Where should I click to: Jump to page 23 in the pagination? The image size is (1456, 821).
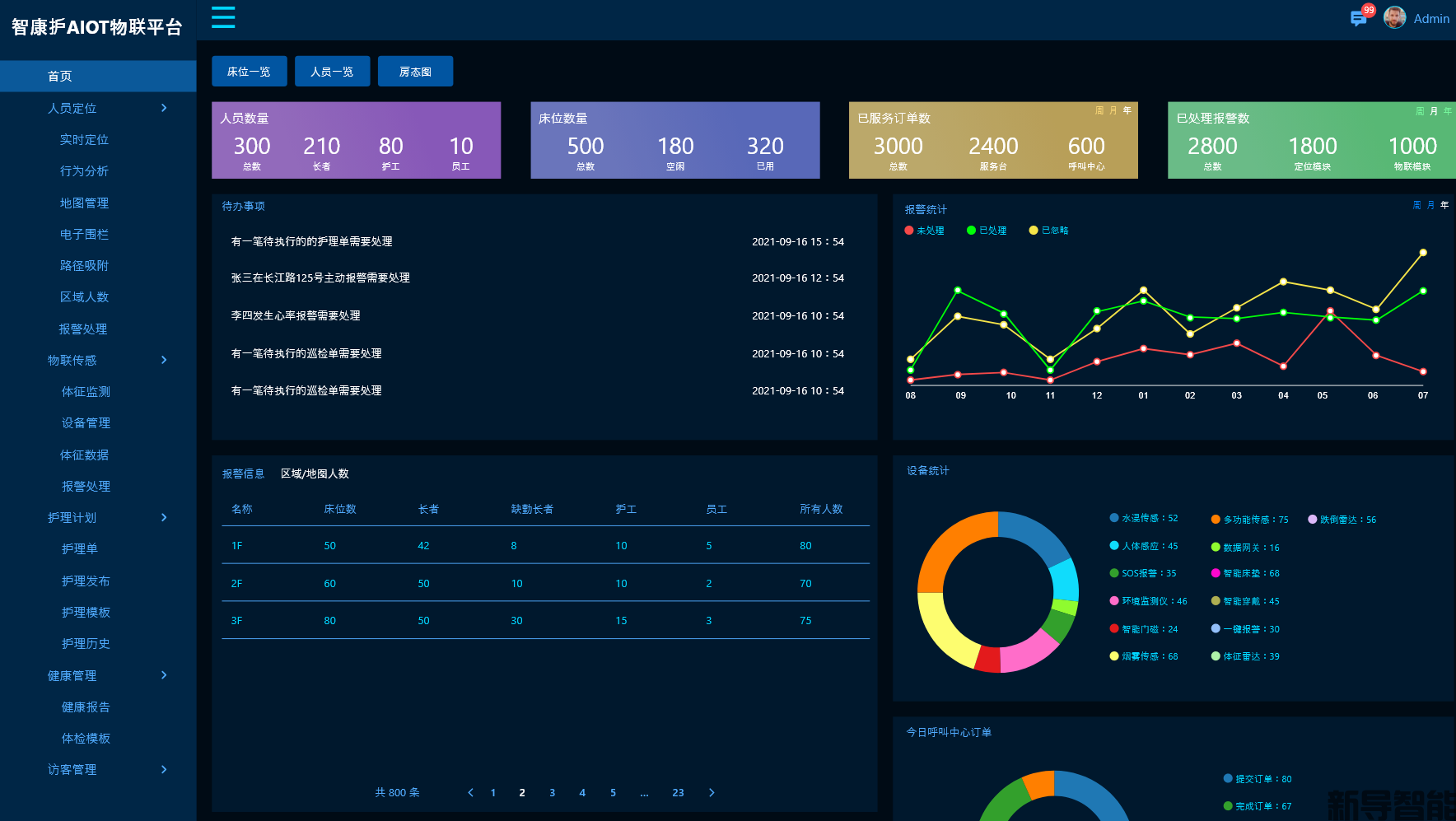[678, 793]
